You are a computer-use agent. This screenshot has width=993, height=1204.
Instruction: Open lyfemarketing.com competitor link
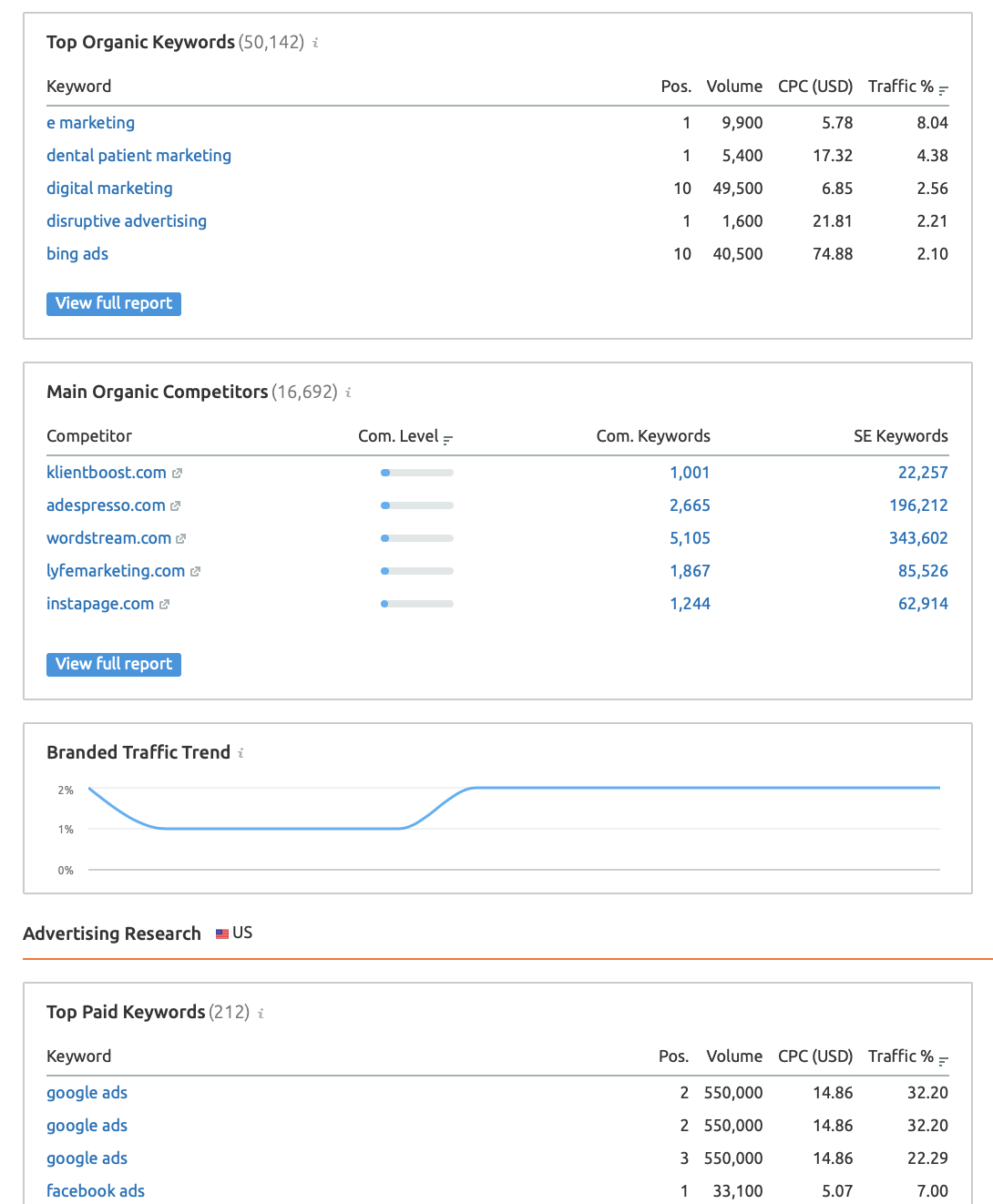(116, 571)
